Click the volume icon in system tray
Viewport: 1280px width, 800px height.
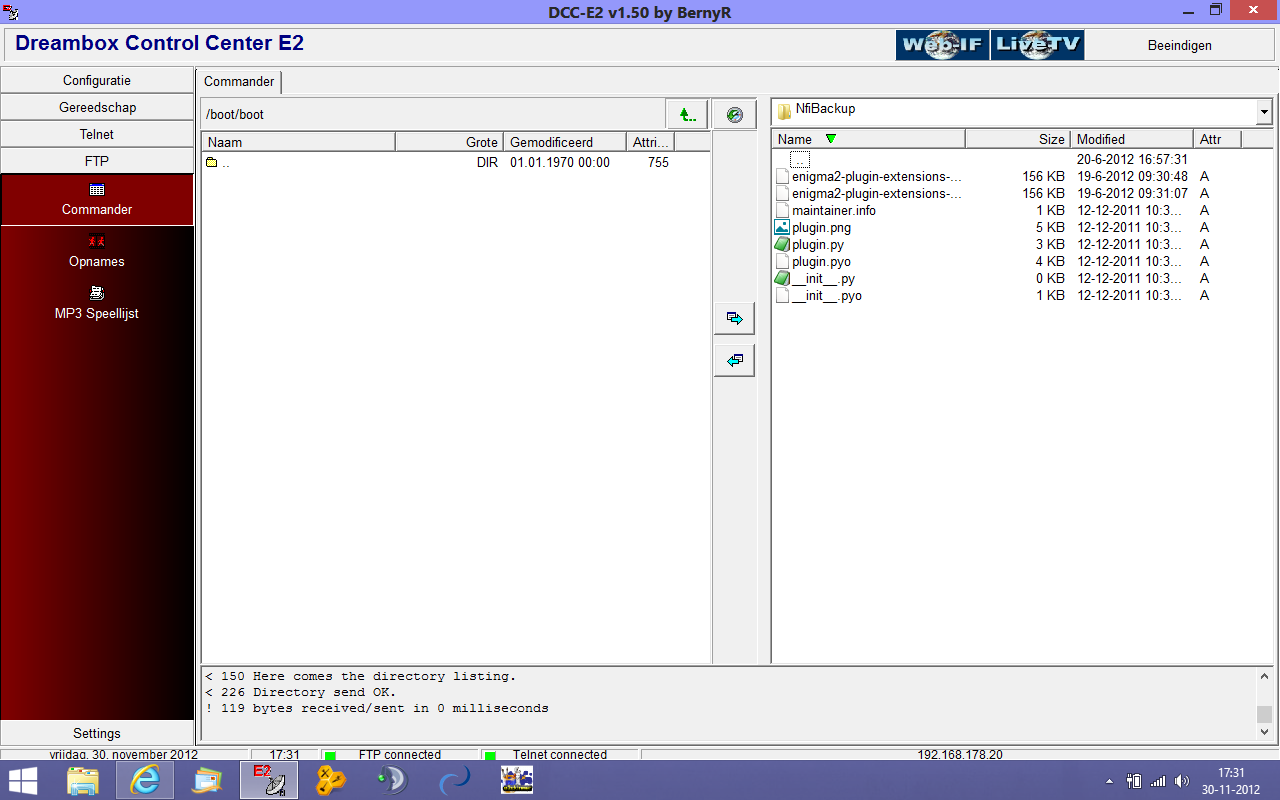pyautogui.click(x=1182, y=781)
